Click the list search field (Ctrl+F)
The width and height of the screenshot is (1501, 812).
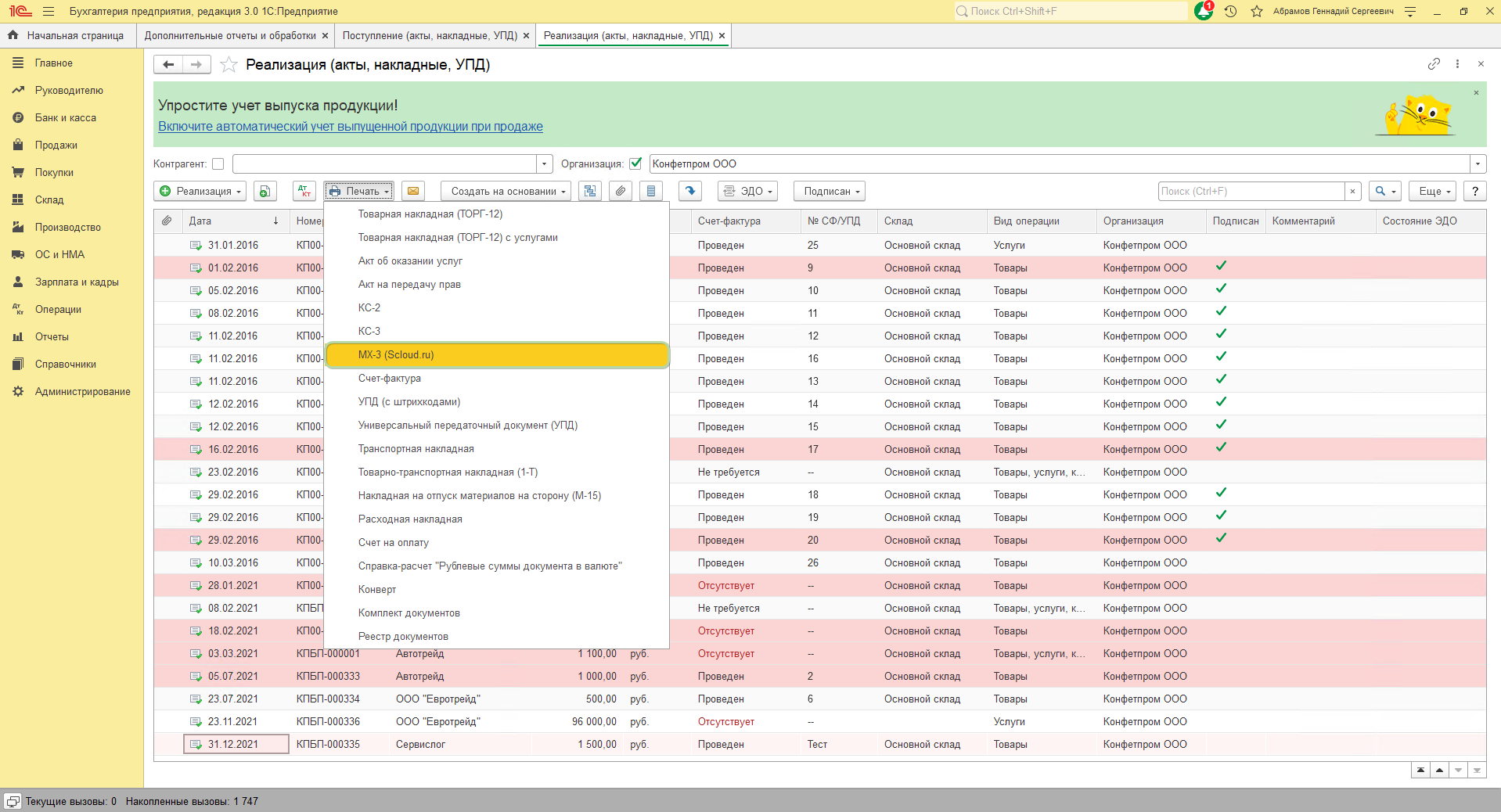click(x=1251, y=191)
